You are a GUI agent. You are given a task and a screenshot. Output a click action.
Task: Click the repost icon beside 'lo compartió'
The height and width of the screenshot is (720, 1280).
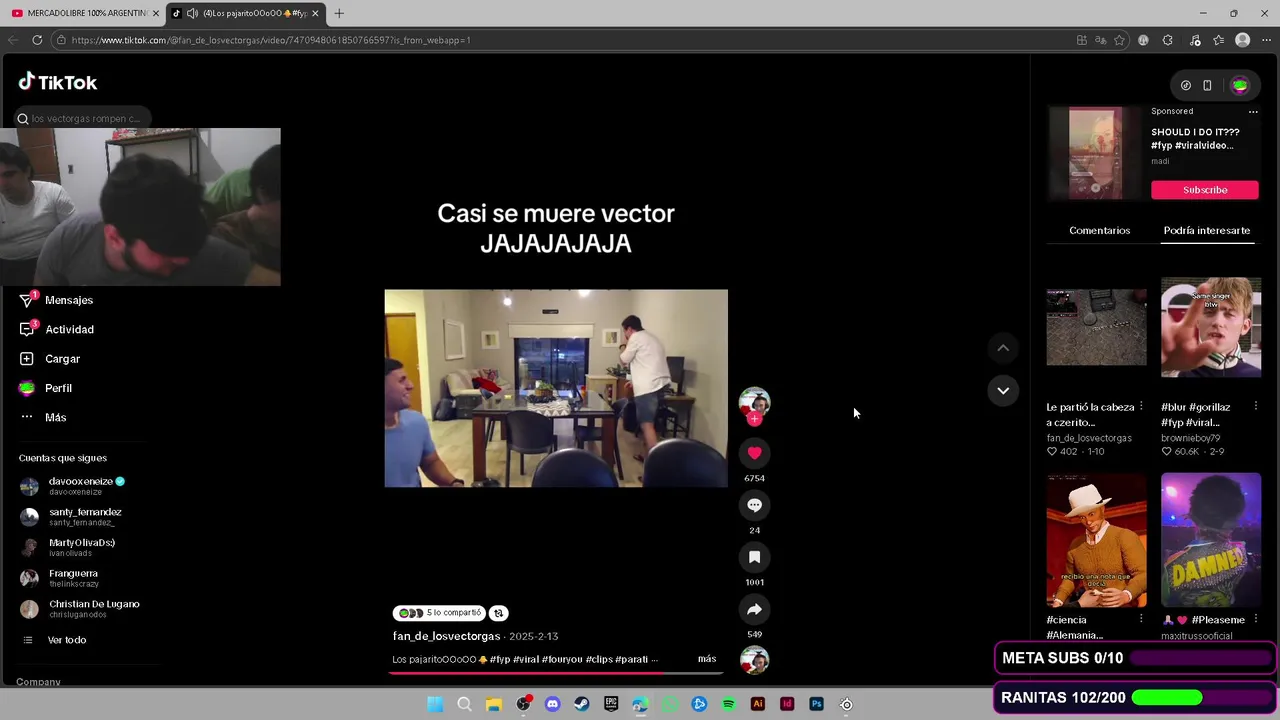(498, 613)
